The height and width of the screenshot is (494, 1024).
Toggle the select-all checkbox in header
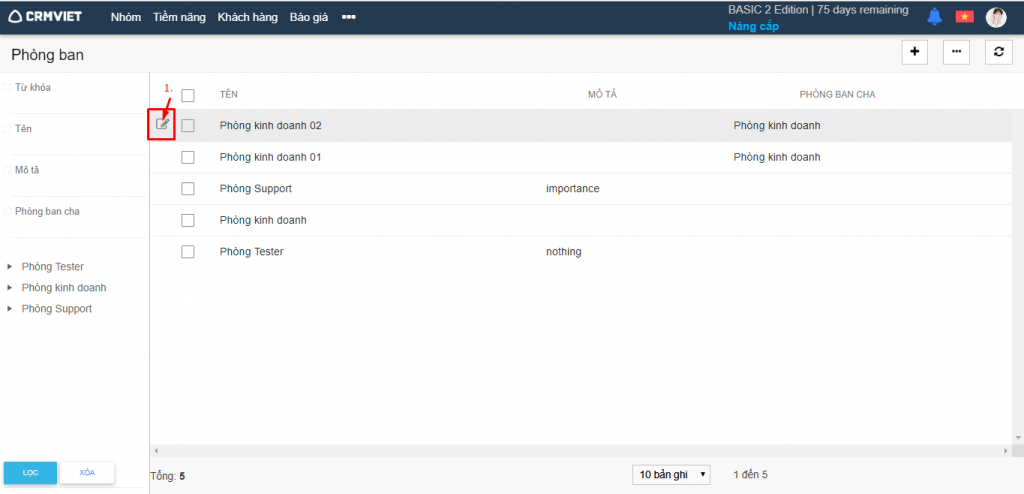pyautogui.click(x=187, y=95)
